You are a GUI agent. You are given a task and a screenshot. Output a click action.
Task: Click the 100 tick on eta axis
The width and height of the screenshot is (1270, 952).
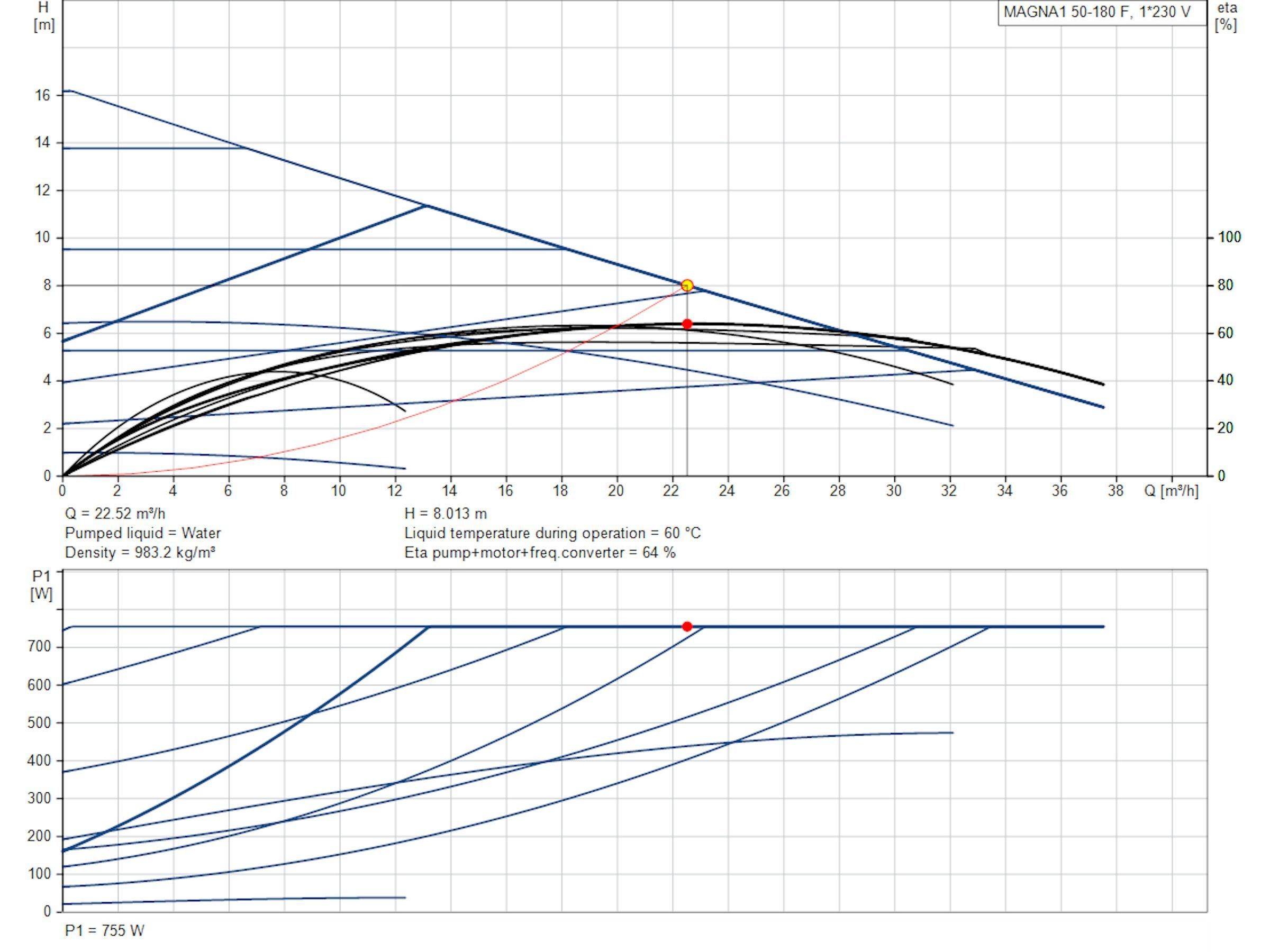coord(1229,236)
